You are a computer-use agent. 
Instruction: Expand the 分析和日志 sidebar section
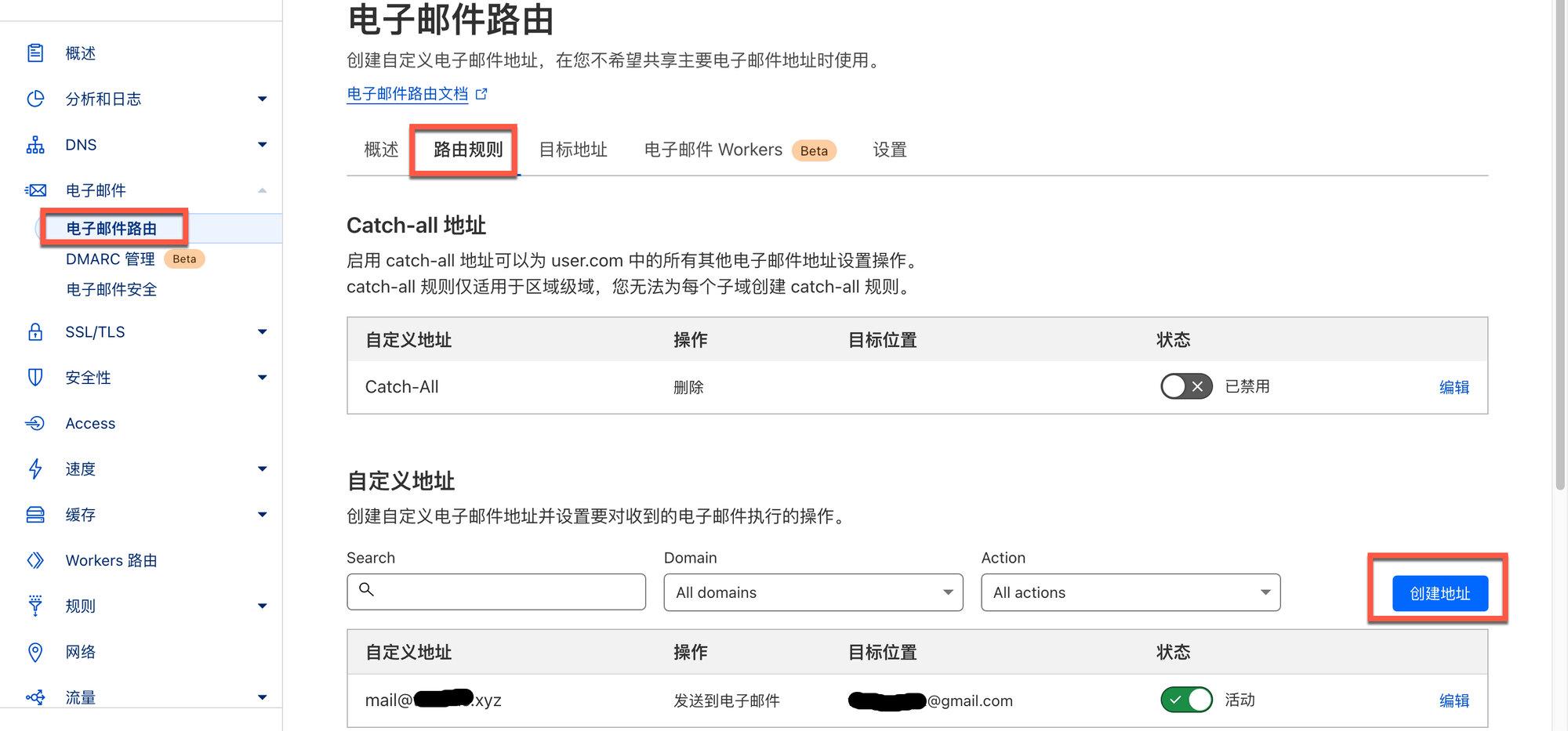(263, 99)
